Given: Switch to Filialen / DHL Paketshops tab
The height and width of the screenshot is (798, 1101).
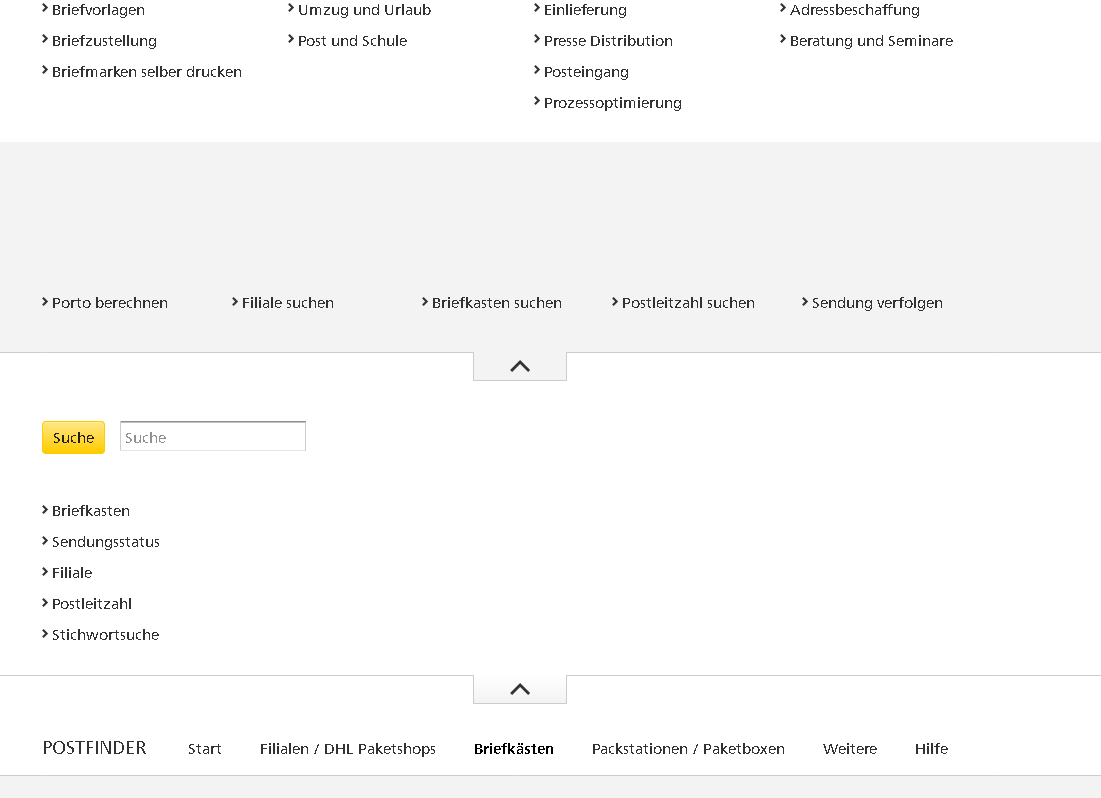Looking at the screenshot, I should pos(347,748).
